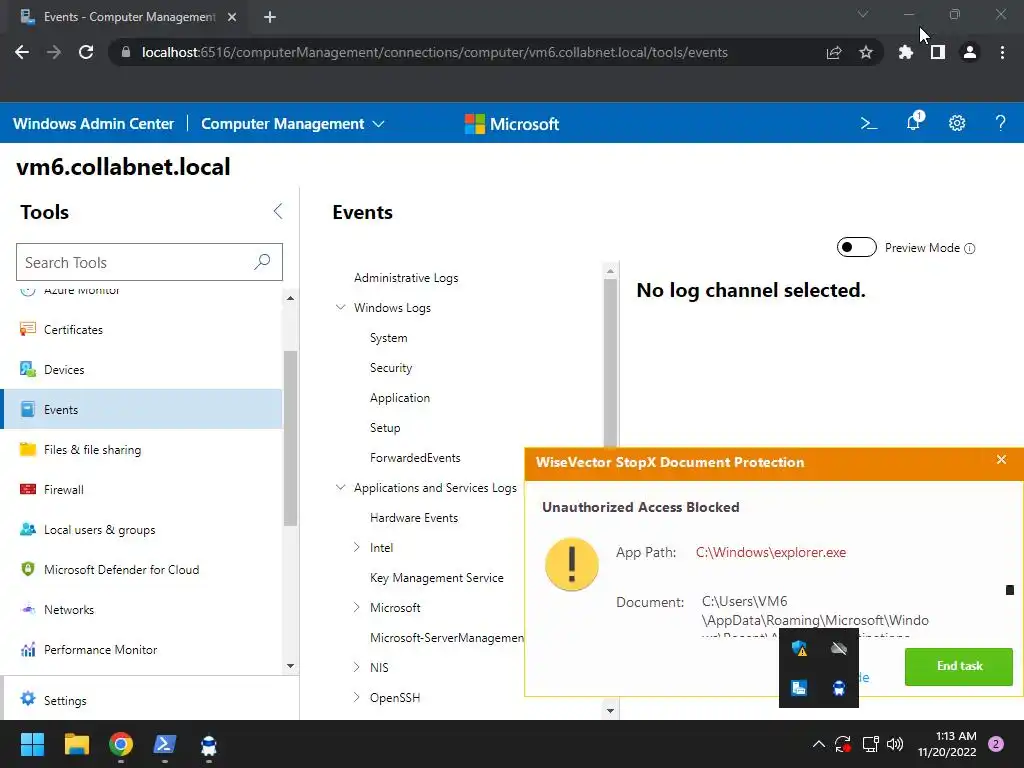The height and width of the screenshot is (768, 1024).
Task: Click the Networks tool icon
Action: point(27,609)
